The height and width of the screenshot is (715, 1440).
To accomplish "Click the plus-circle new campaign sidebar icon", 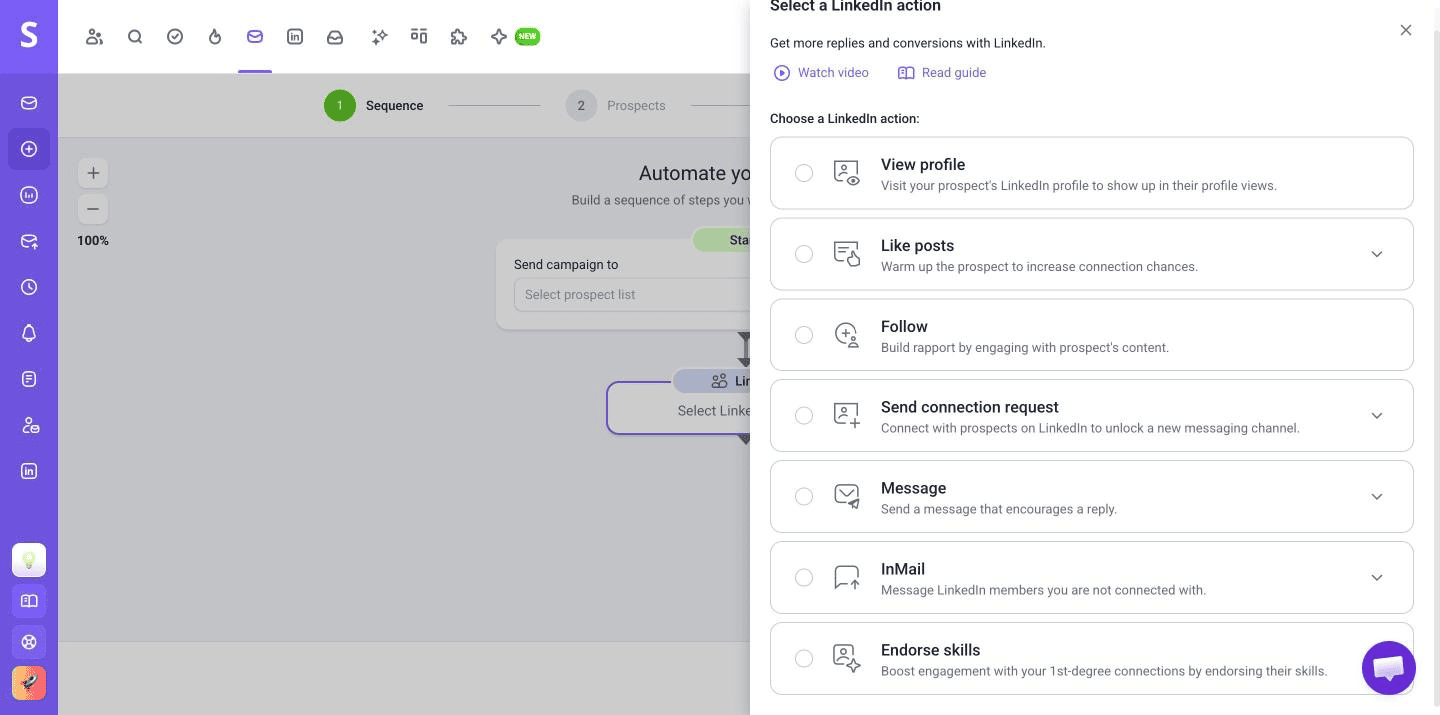I will (29, 149).
